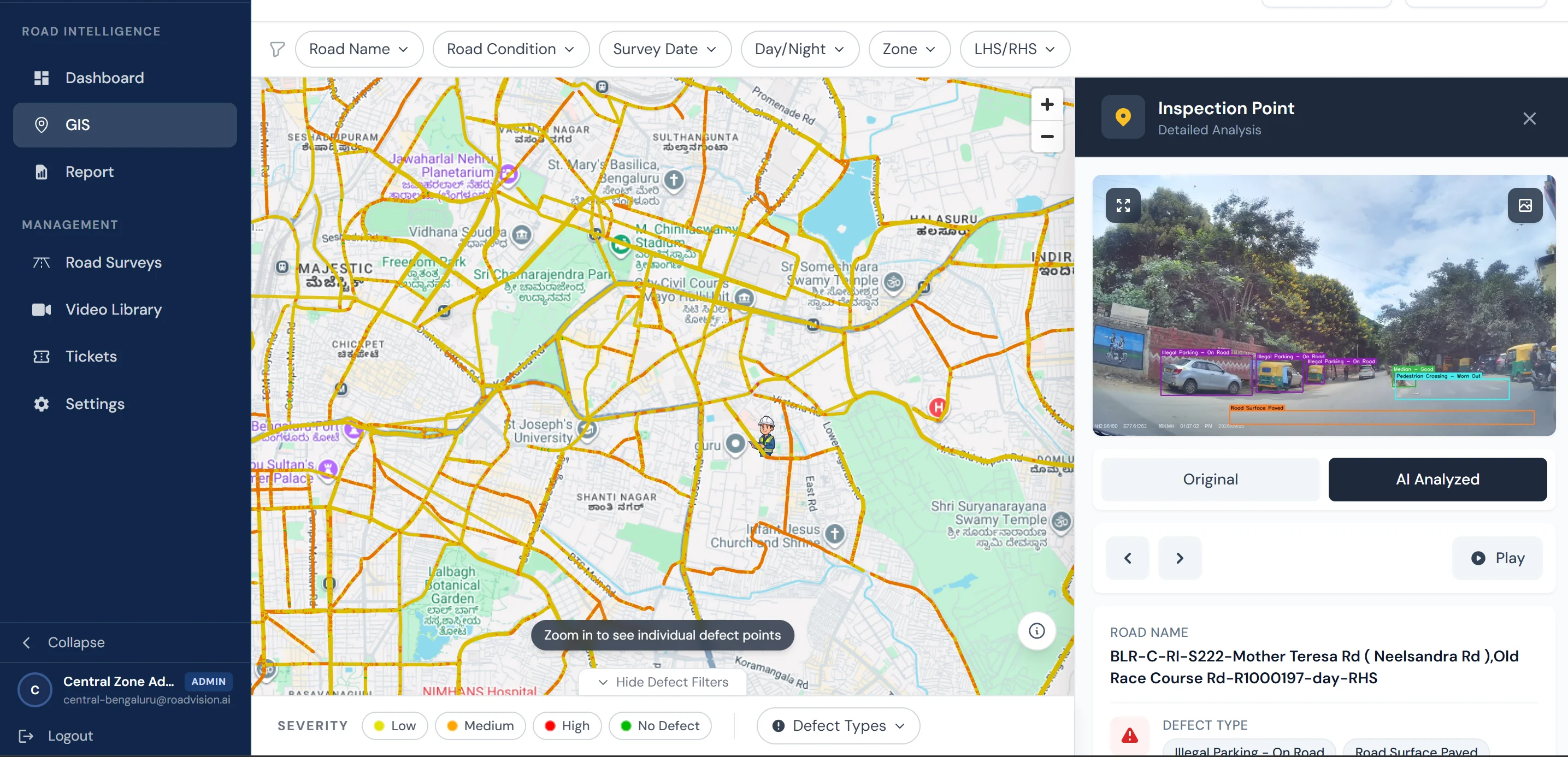Toggle the No Defect filter
Screen dimensions: 1568x757
[660, 725]
